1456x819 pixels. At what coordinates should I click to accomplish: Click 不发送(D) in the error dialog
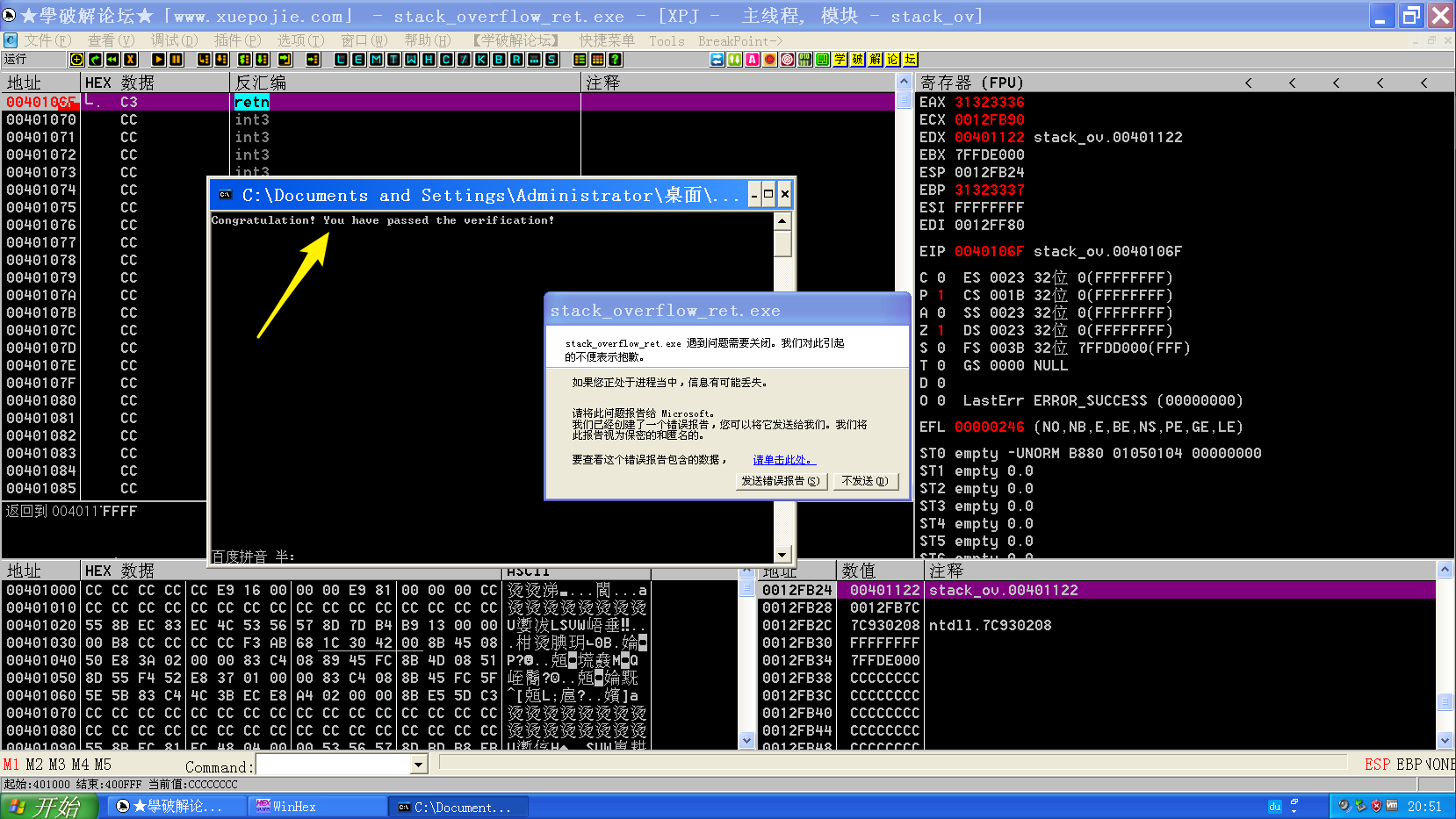864,481
